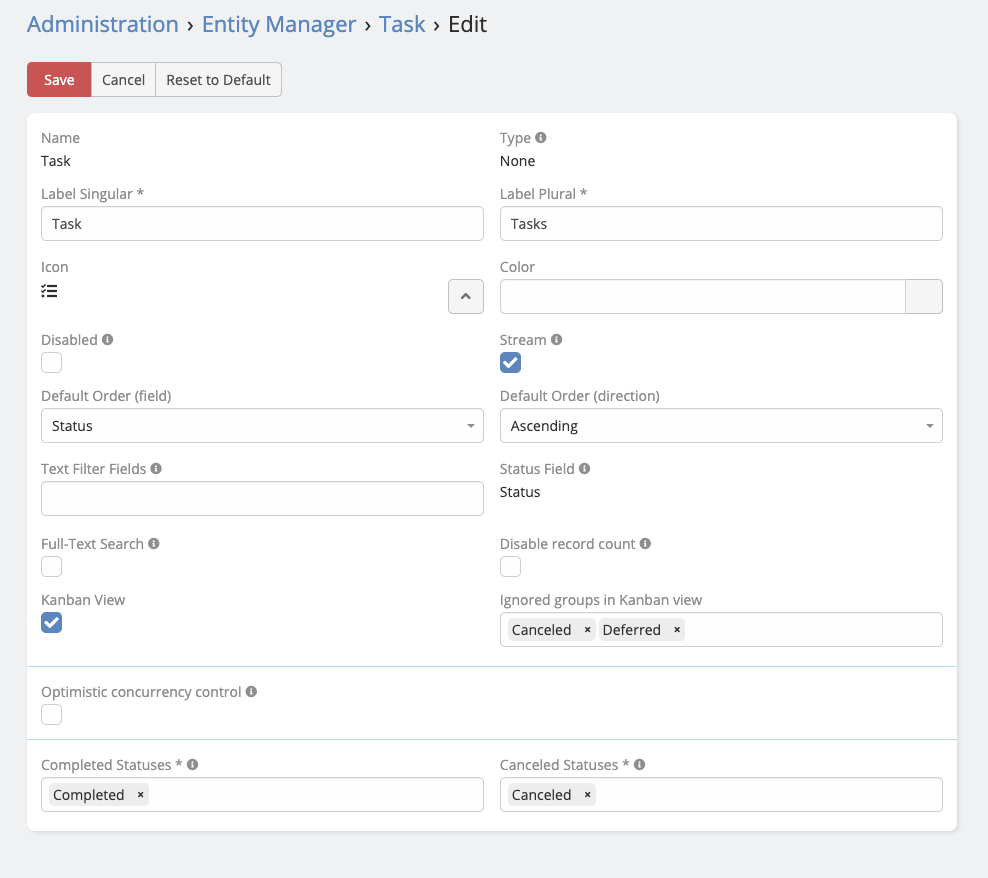
Task: Click the Label Singular text field
Action: [262, 224]
